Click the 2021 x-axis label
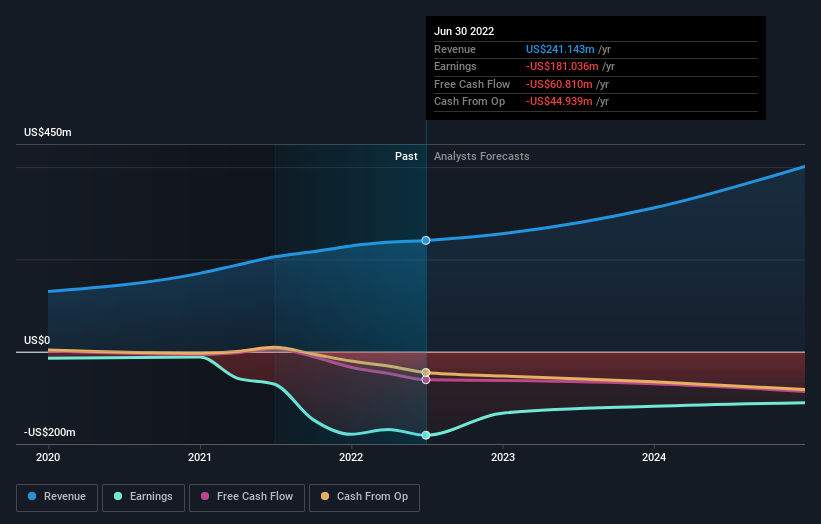This screenshot has height=524, width=821. tap(199, 457)
